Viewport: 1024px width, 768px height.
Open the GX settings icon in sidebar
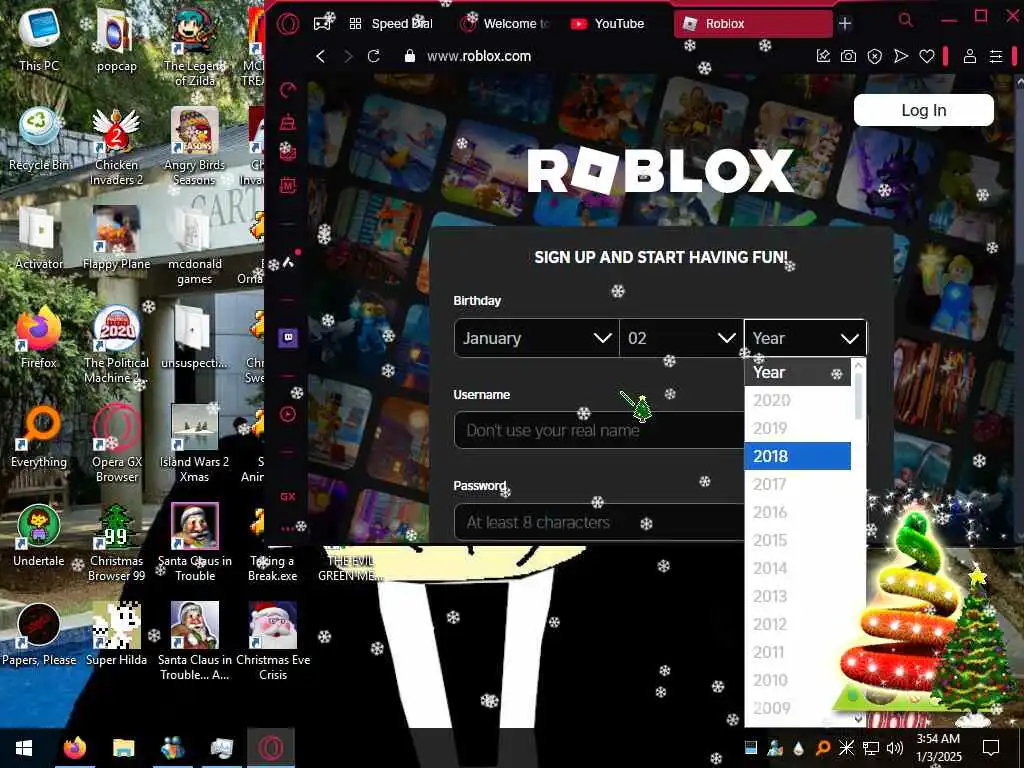click(287, 496)
